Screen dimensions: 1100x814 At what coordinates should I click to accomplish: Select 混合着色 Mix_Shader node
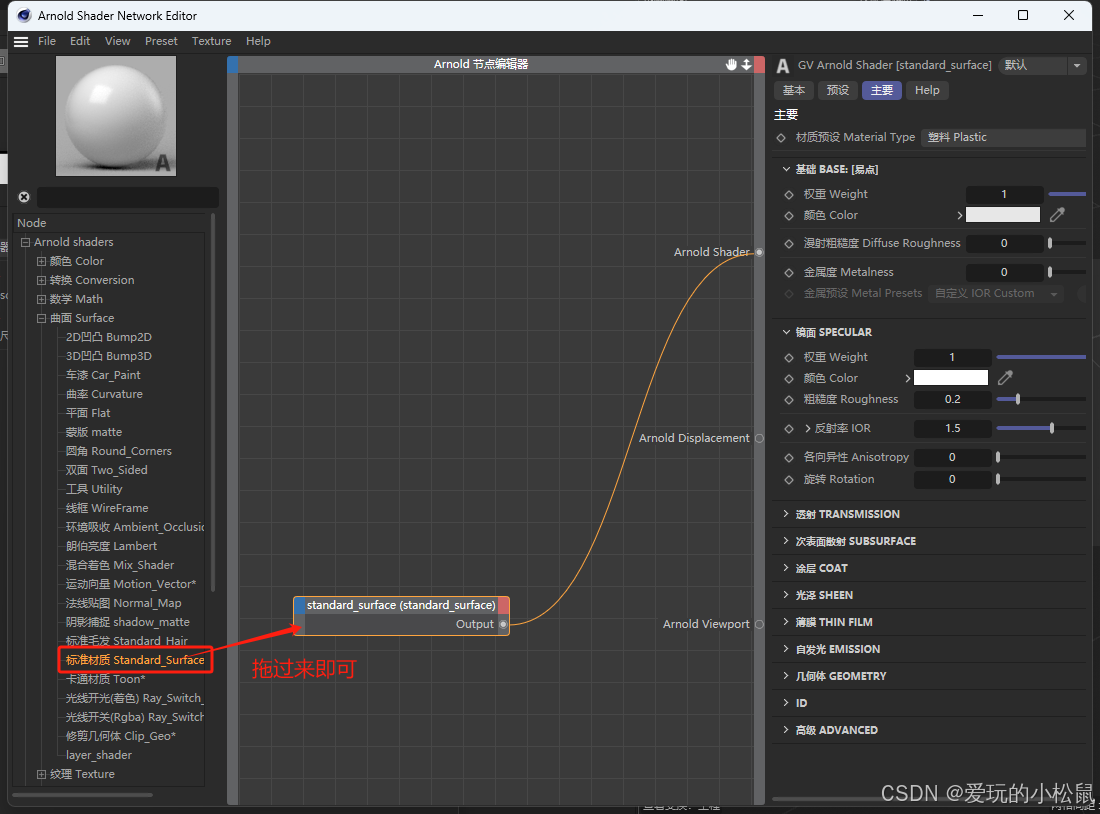point(120,566)
